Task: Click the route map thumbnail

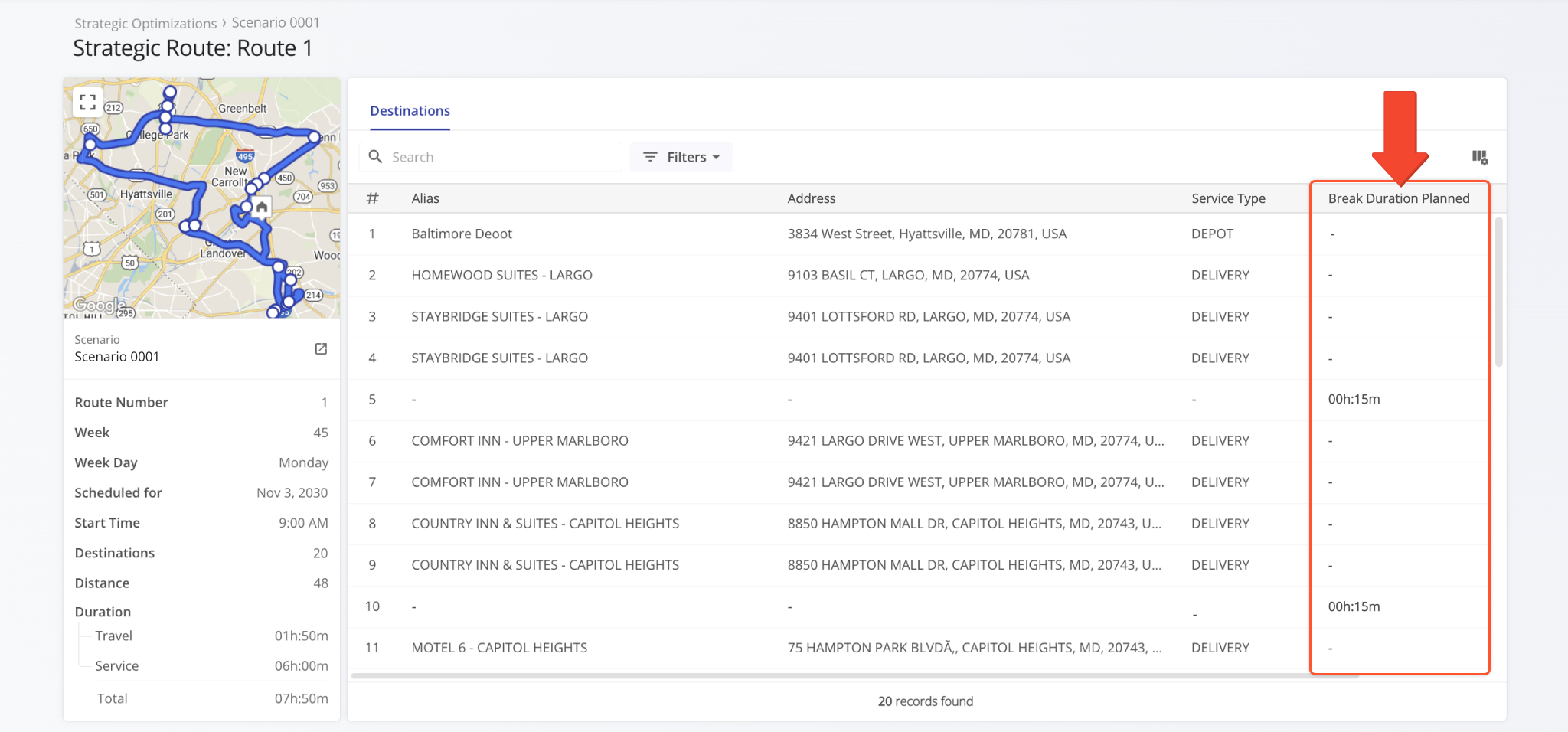Action: click(x=201, y=198)
